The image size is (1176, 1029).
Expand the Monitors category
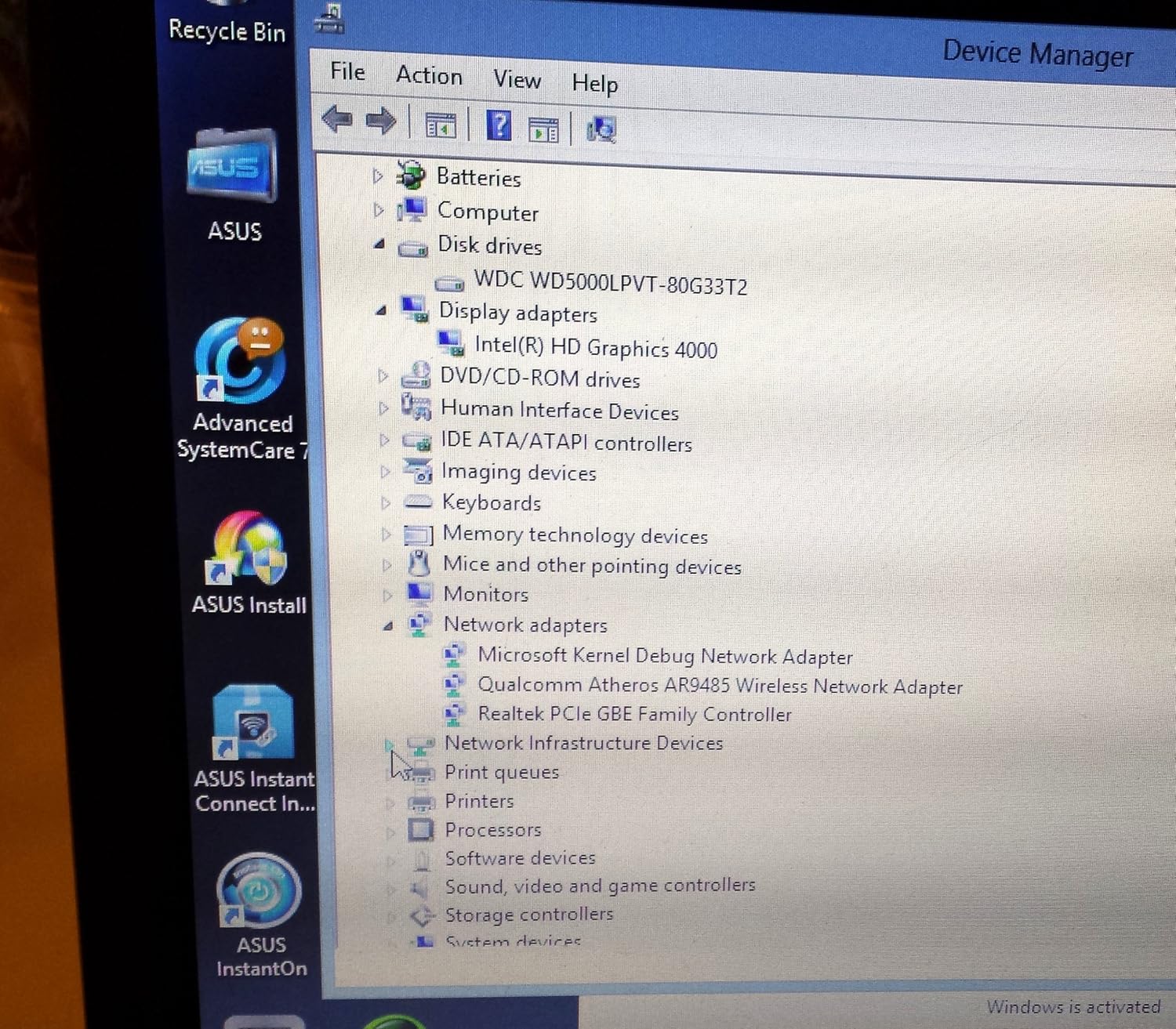tap(388, 595)
